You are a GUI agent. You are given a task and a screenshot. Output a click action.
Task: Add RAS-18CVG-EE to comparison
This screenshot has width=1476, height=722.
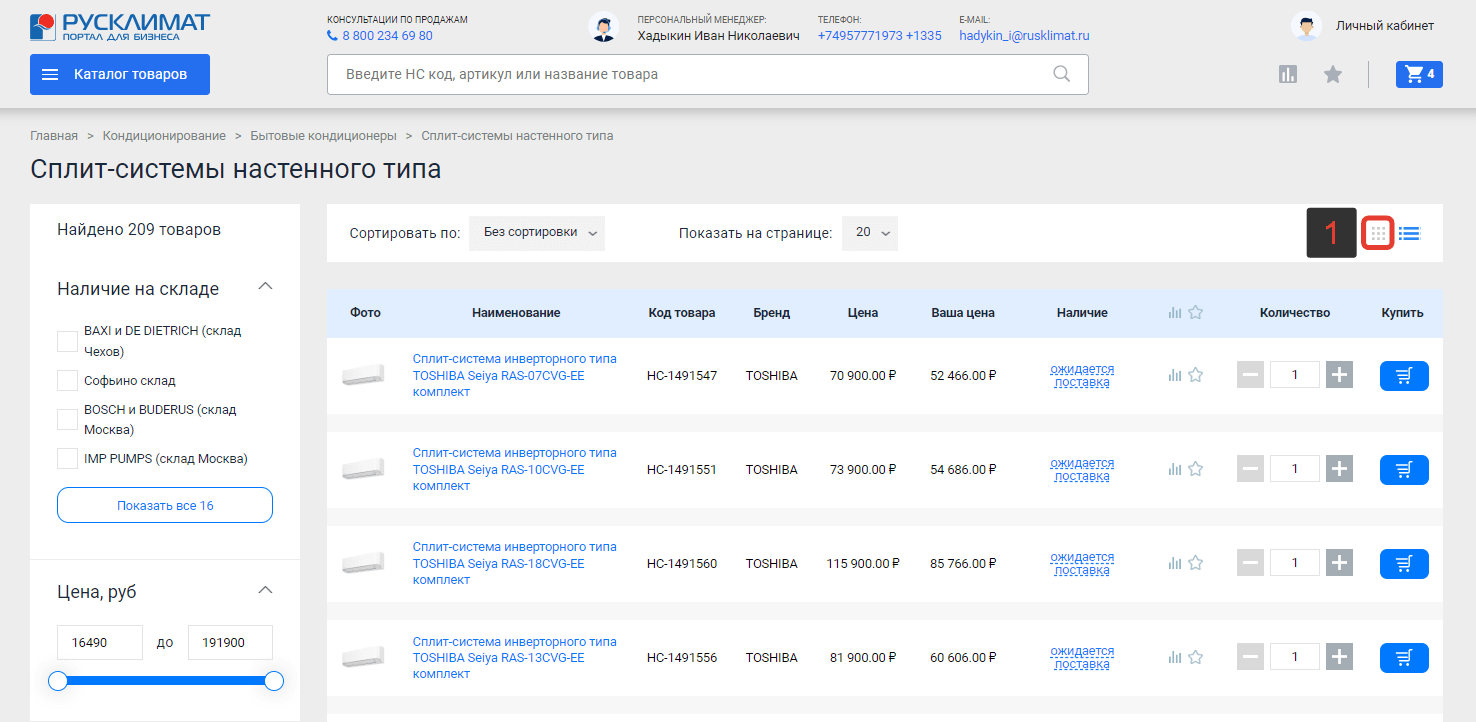[1175, 563]
